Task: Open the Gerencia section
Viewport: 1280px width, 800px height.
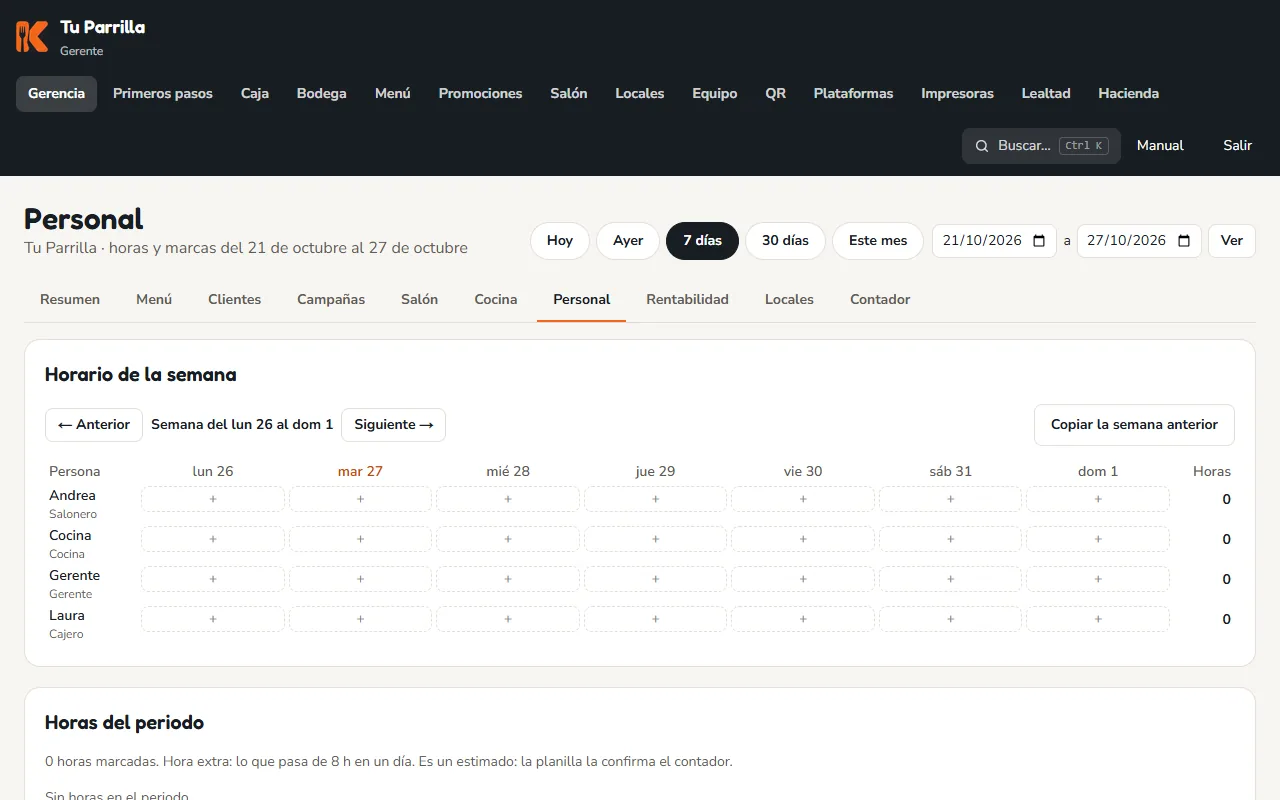Action: (56, 94)
